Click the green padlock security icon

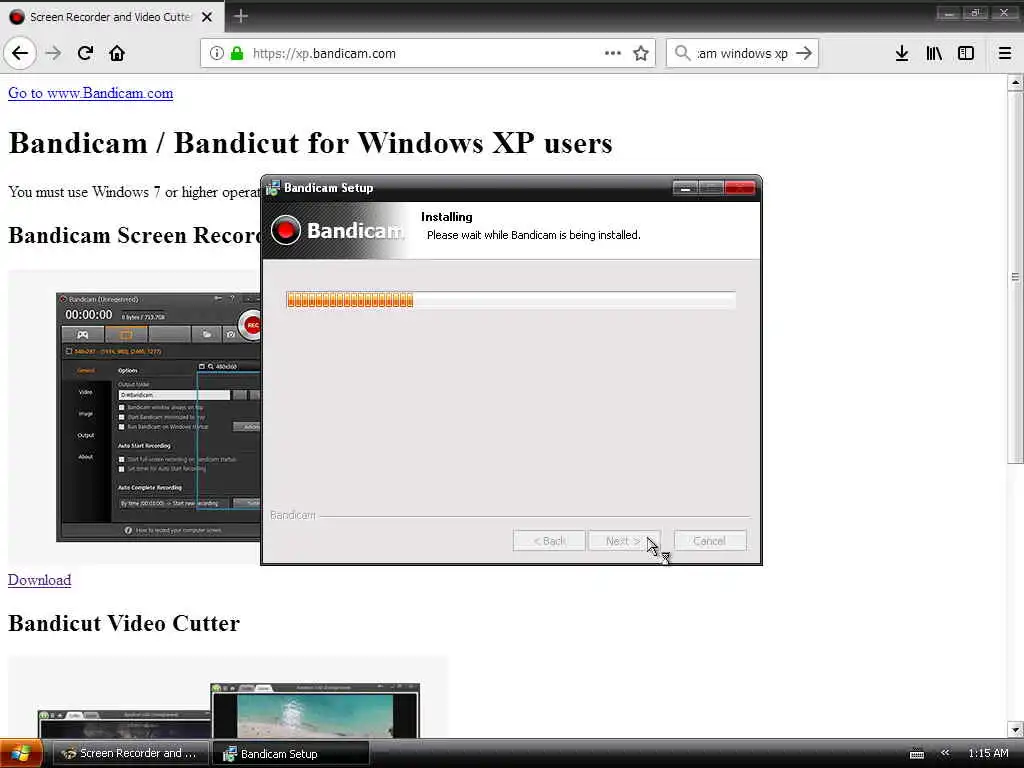tap(237, 53)
